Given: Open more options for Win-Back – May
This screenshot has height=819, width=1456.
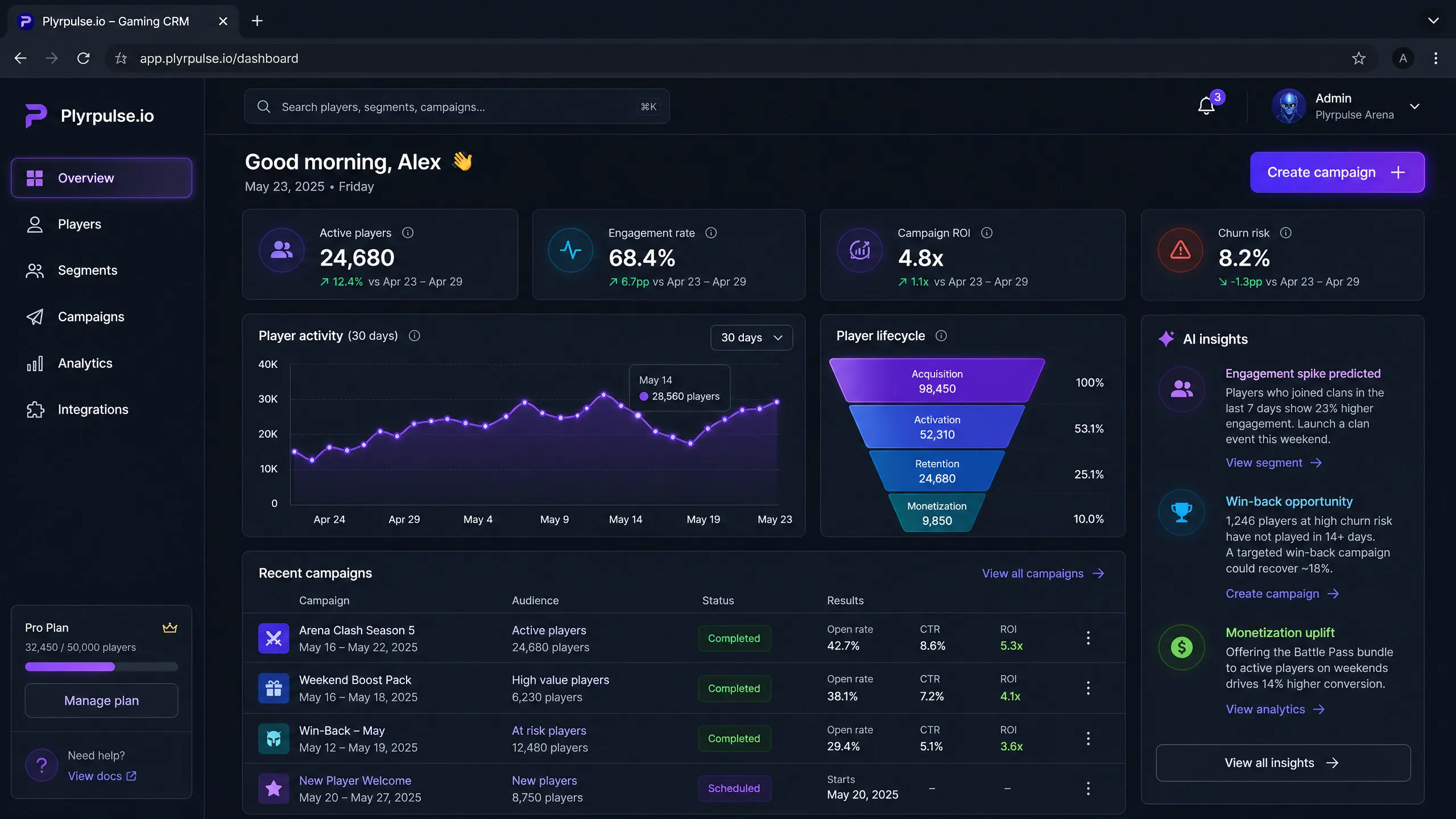Looking at the screenshot, I should pos(1088,738).
